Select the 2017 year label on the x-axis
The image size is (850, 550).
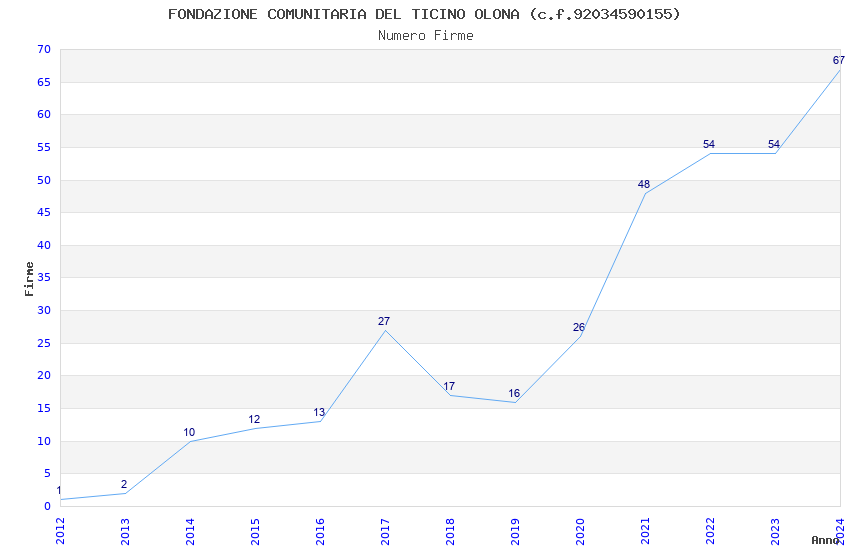tap(385, 531)
